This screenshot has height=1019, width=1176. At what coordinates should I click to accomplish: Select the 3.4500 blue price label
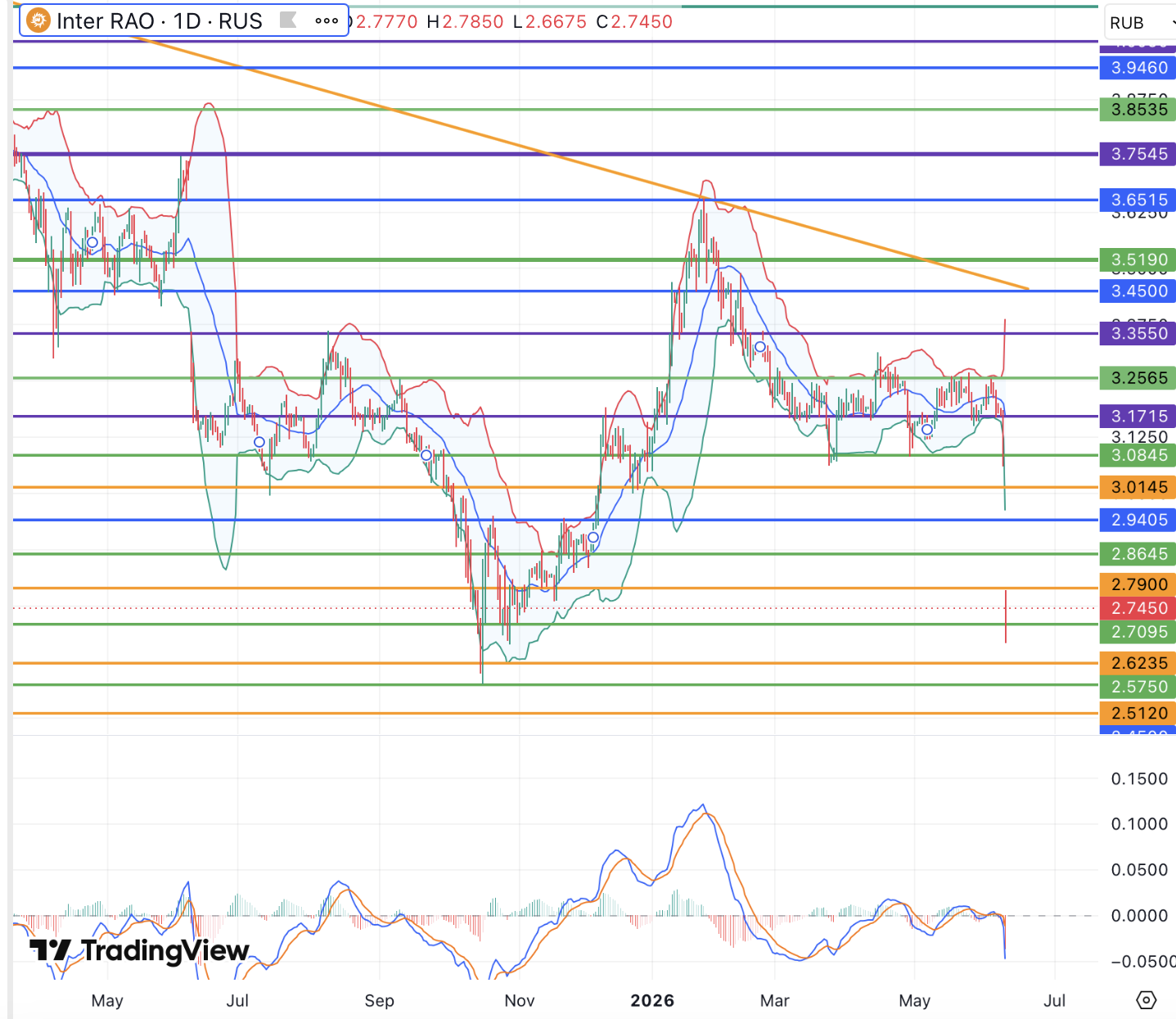click(1138, 291)
